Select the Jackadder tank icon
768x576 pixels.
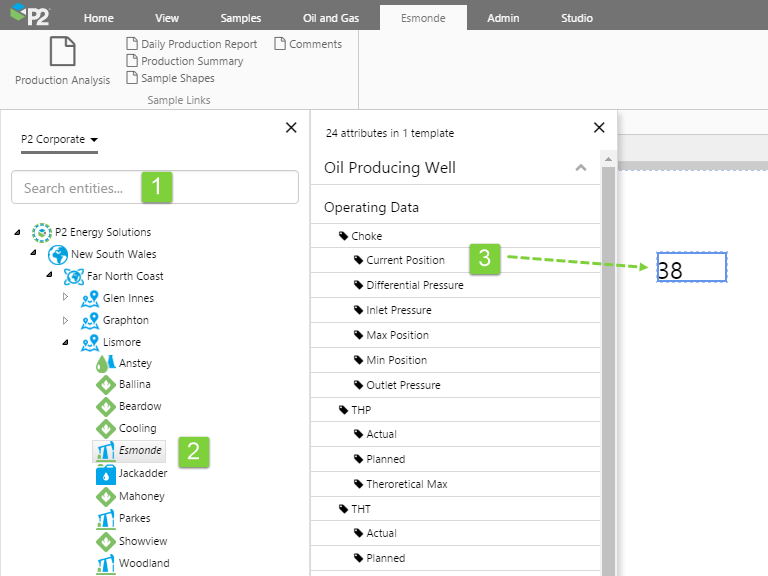pos(105,473)
